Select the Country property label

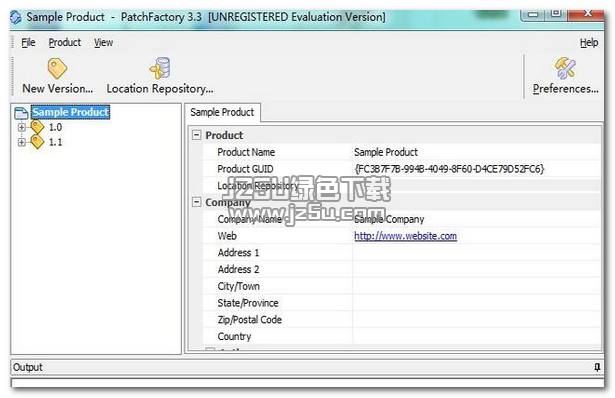pos(234,336)
